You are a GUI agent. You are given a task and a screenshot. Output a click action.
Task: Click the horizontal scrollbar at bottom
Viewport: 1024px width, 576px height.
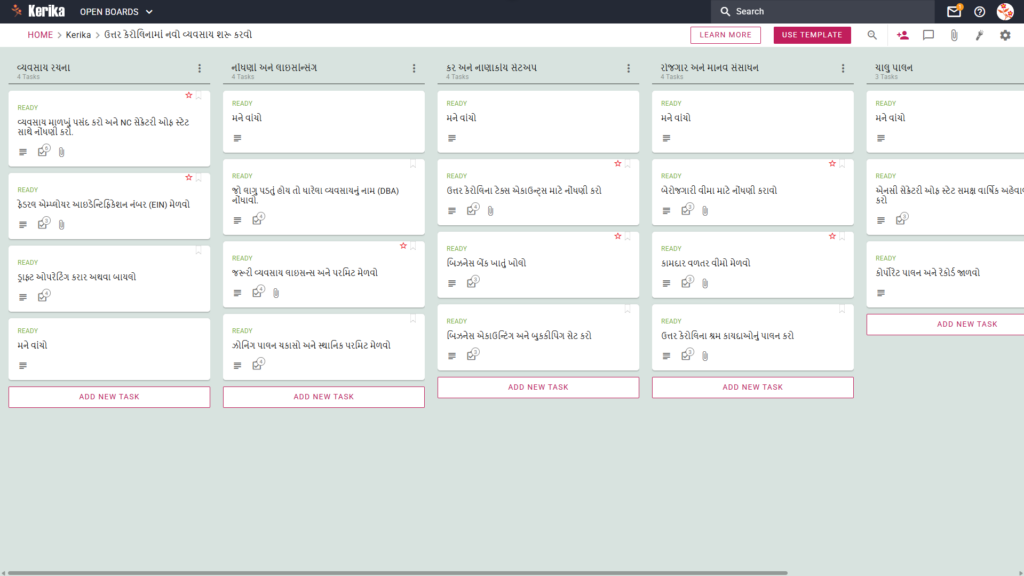click(397, 573)
